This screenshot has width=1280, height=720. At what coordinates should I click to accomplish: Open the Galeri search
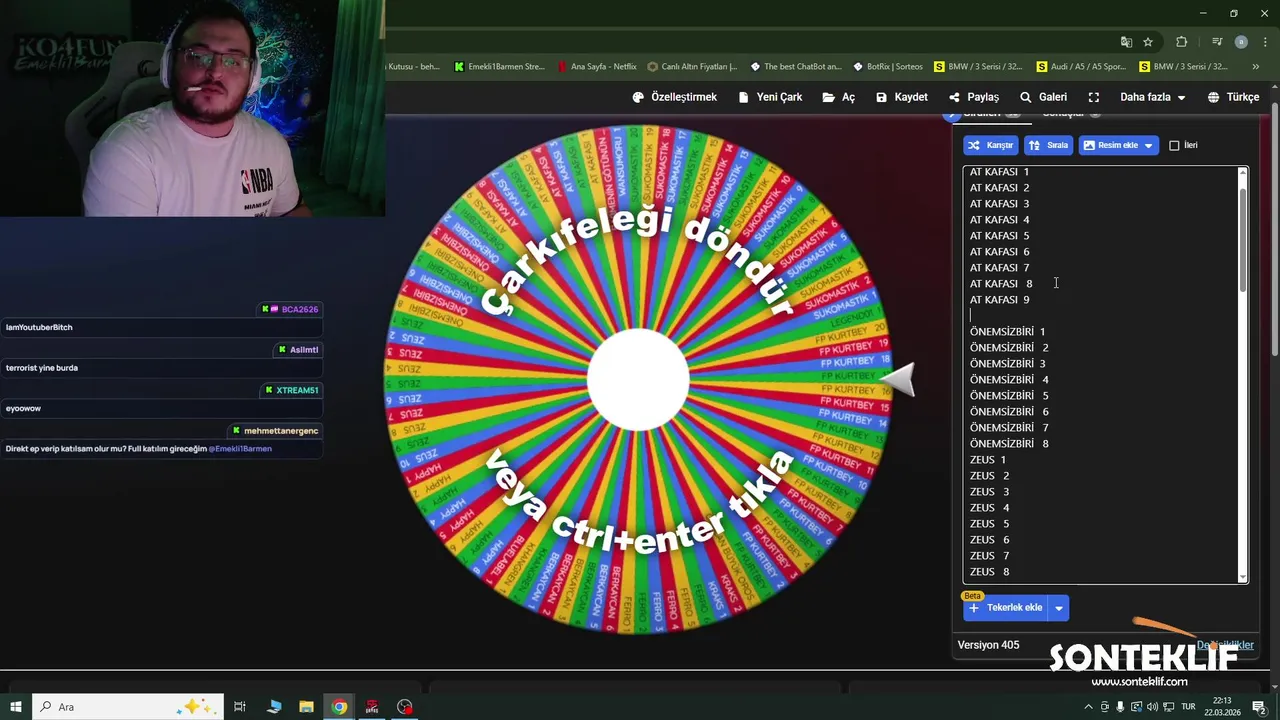click(1043, 97)
